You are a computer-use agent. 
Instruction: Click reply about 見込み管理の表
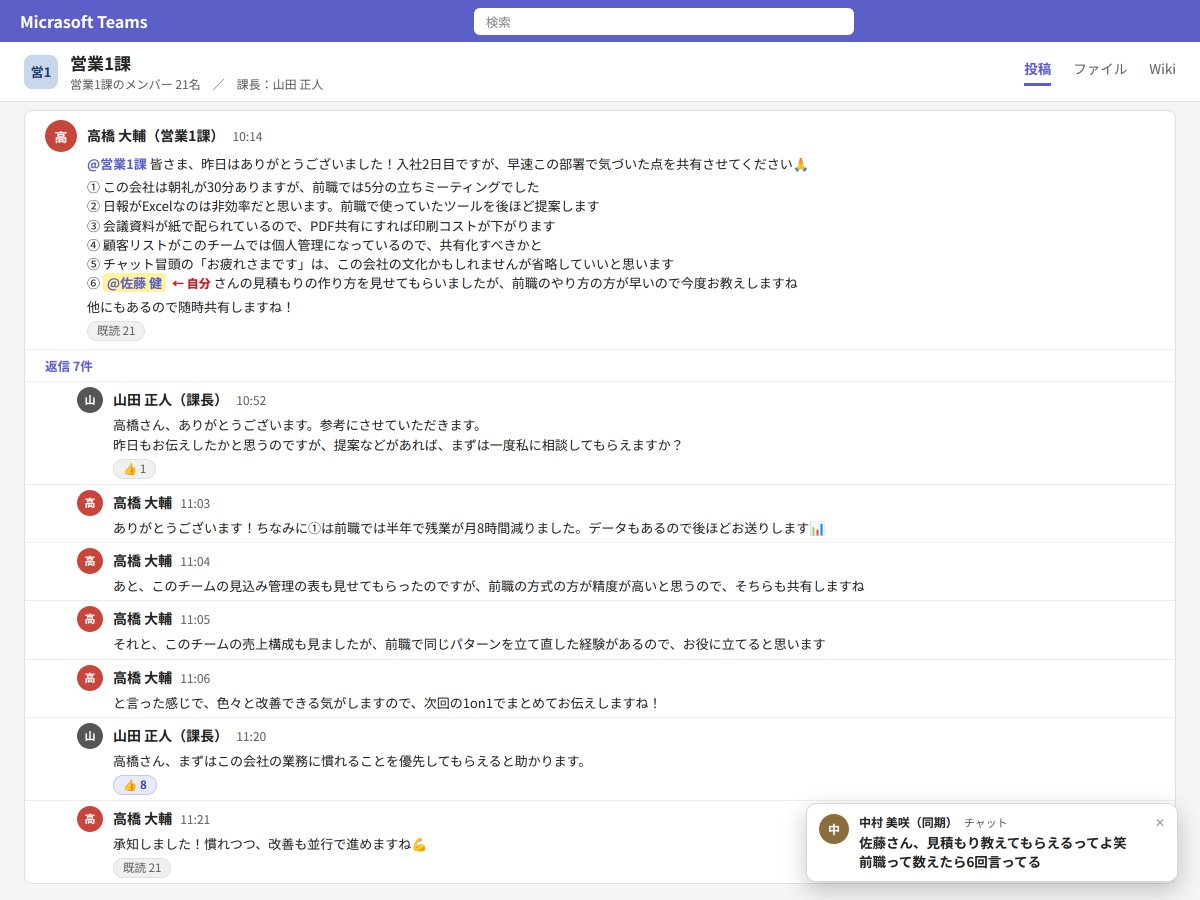click(488, 586)
